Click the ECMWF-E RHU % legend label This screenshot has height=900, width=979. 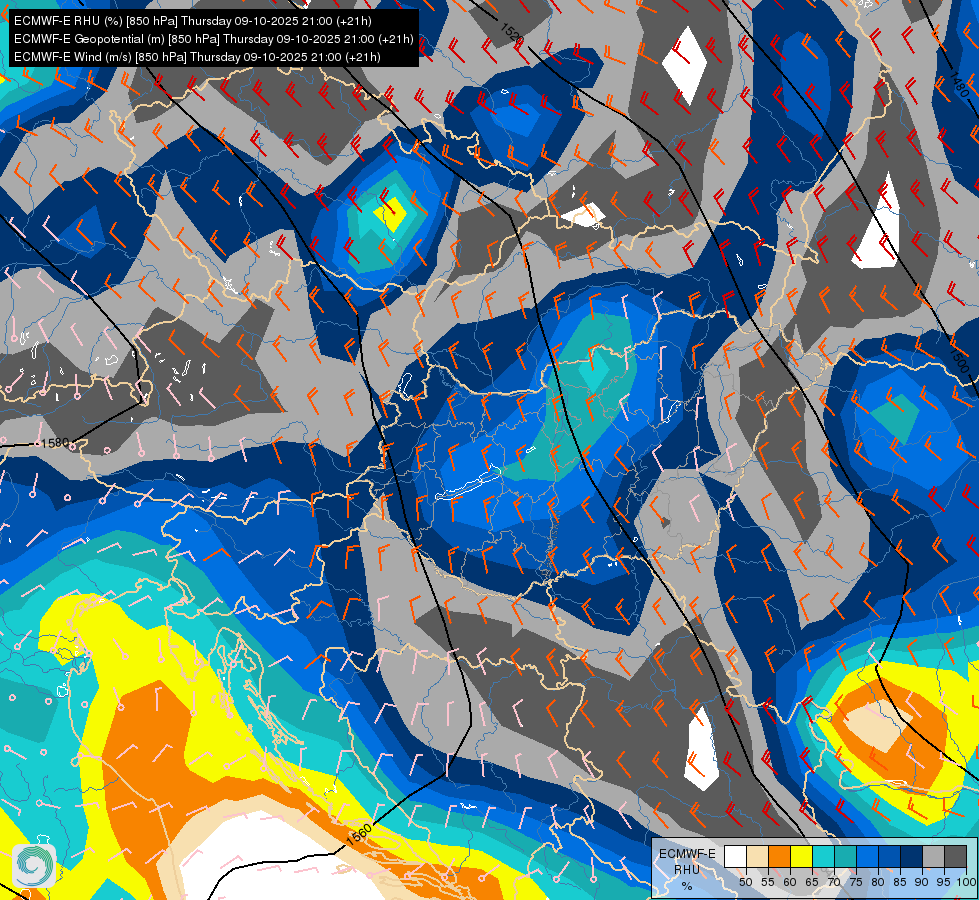[x=687, y=869]
